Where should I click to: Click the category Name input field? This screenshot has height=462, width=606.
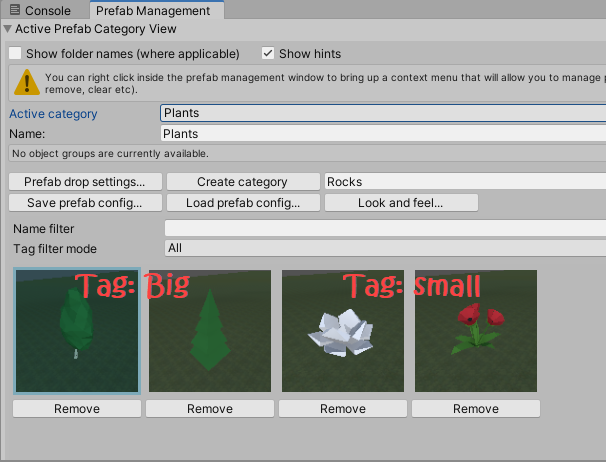click(383, 134)
